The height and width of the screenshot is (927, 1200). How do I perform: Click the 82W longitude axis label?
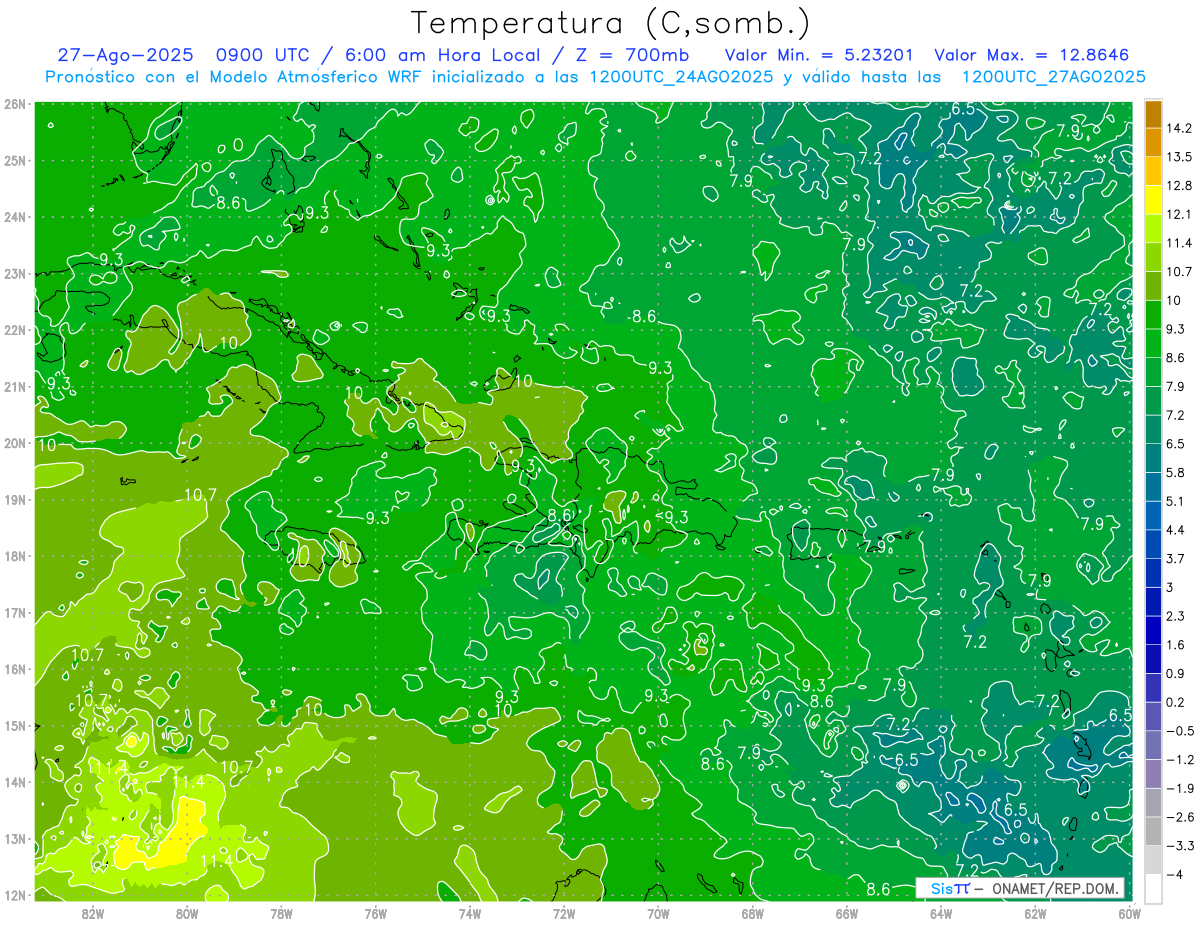click(93, 913)
